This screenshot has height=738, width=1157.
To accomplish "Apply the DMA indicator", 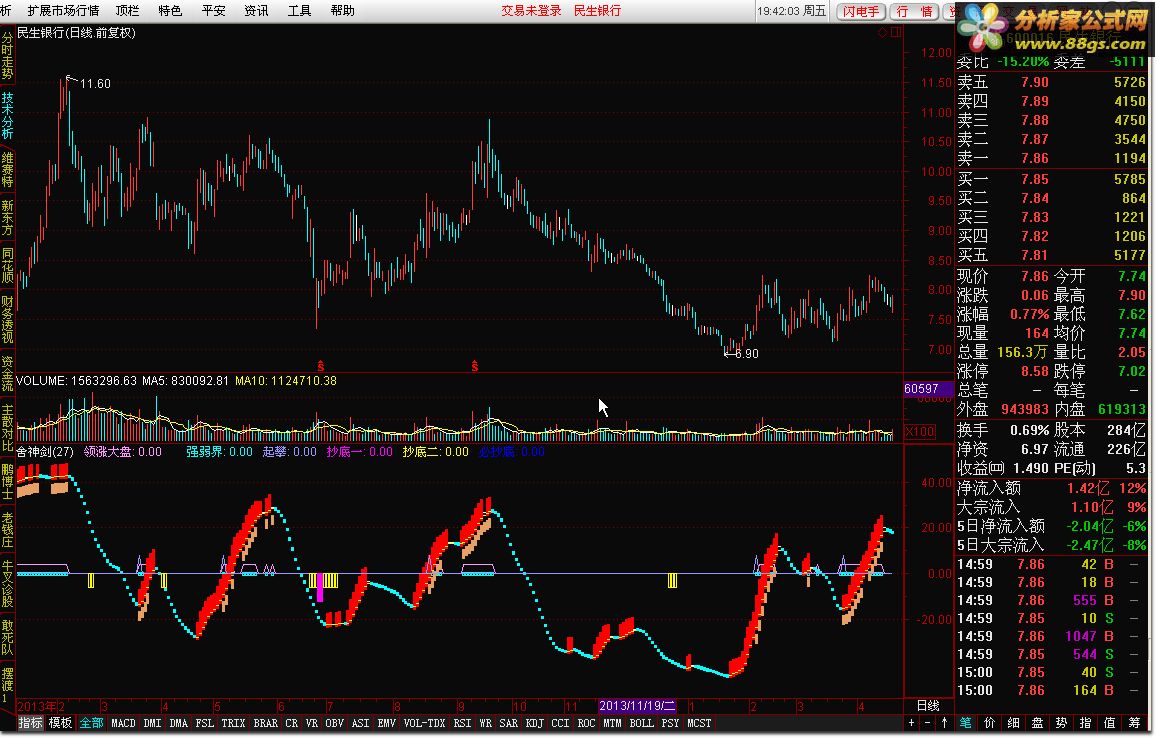I will [x=179, y=723].
